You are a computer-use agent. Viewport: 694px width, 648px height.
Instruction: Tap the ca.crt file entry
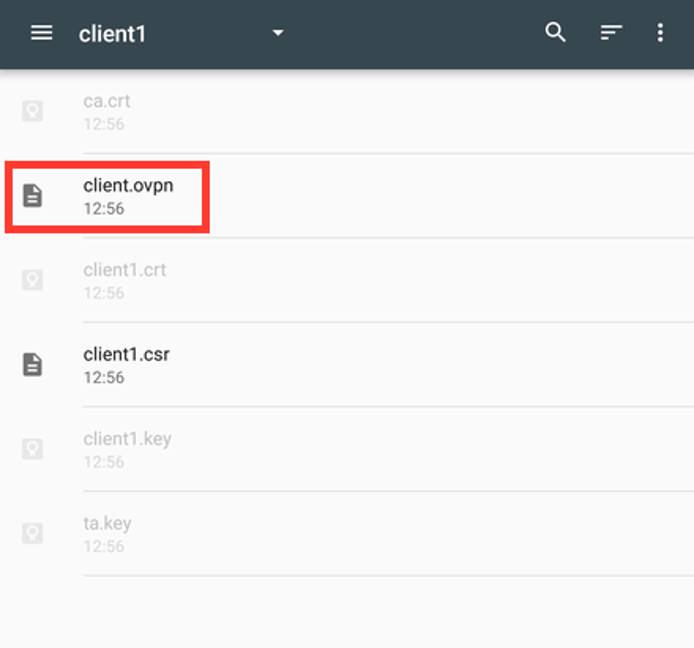click(106, 101)
